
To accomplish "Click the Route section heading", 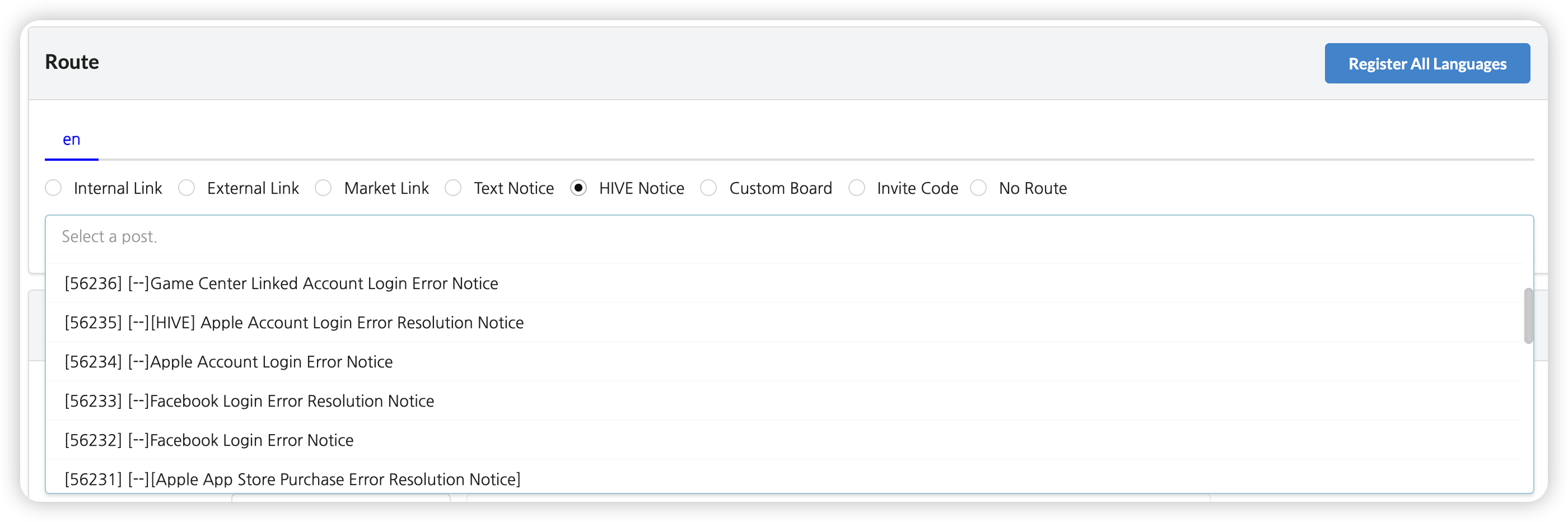I will pyautogui.click(x=72, y=62).
